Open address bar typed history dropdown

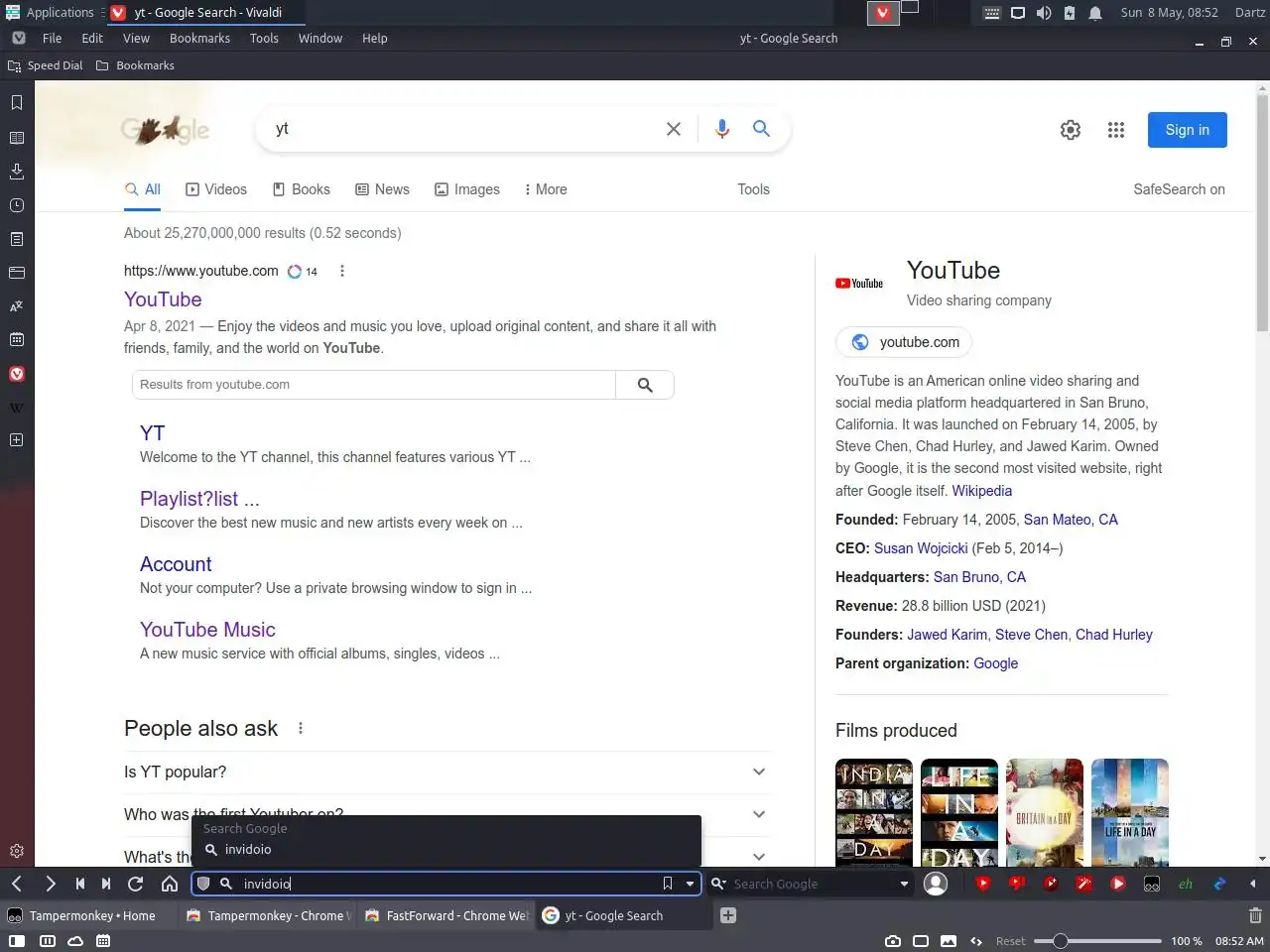click(690, 884)
